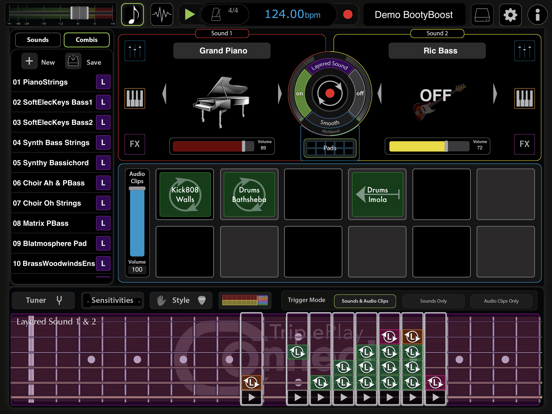Go to previous Sound 2 instrument arrow

[x=380, y=94]
